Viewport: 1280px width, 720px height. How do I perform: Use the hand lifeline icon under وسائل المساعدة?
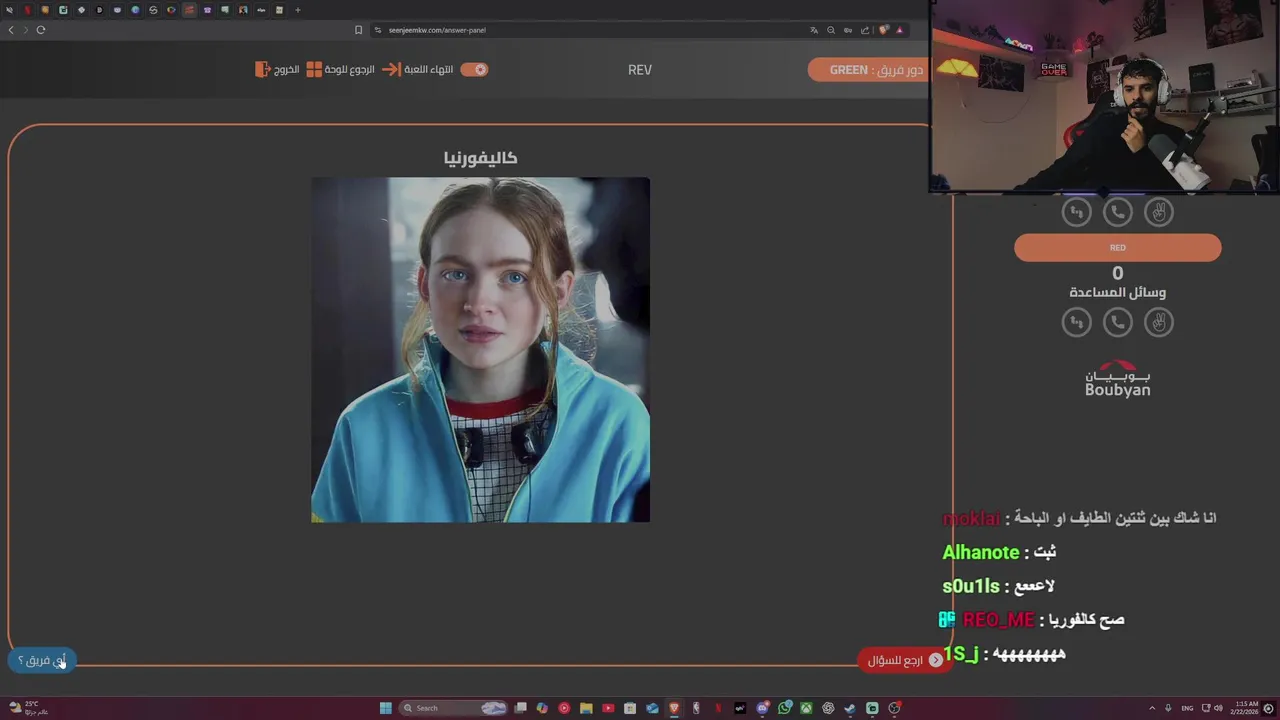pos(1158,322)
